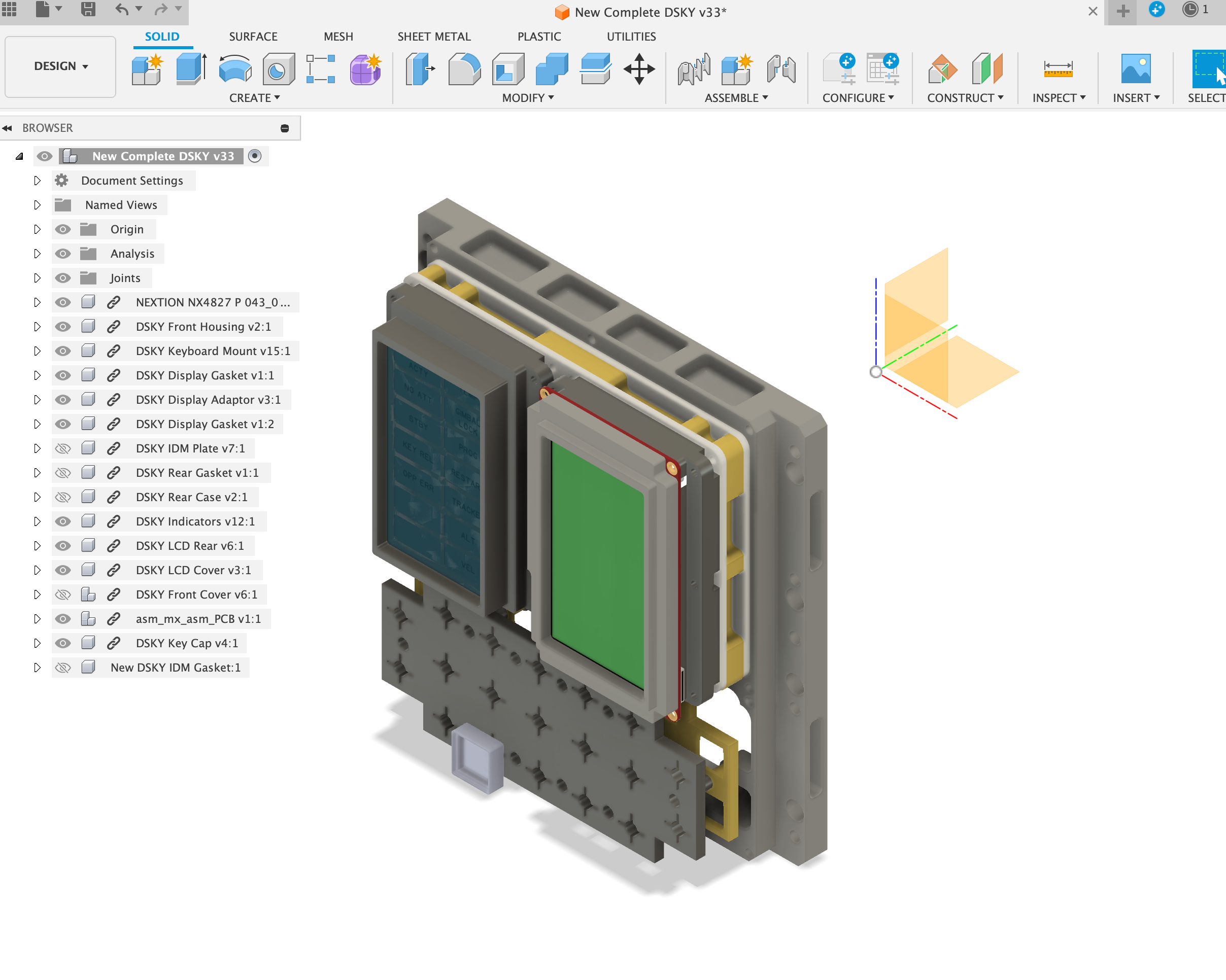The image size is (1226, 980).
Task: Switch to the SHEET METAL tab
Action: pos(434,37)
